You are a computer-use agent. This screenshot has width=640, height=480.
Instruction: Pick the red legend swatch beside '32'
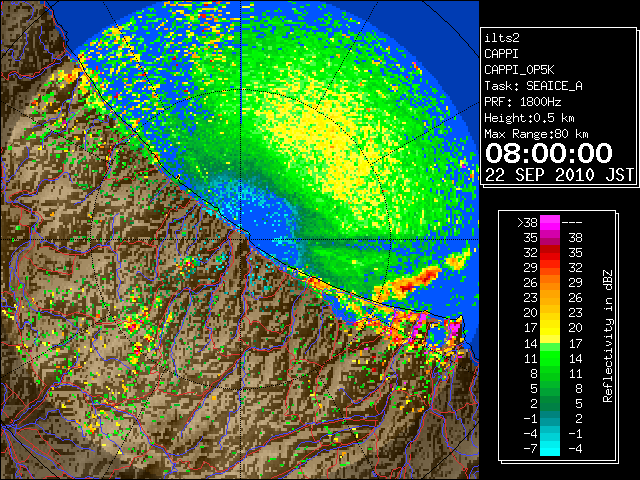pos(550,253)
